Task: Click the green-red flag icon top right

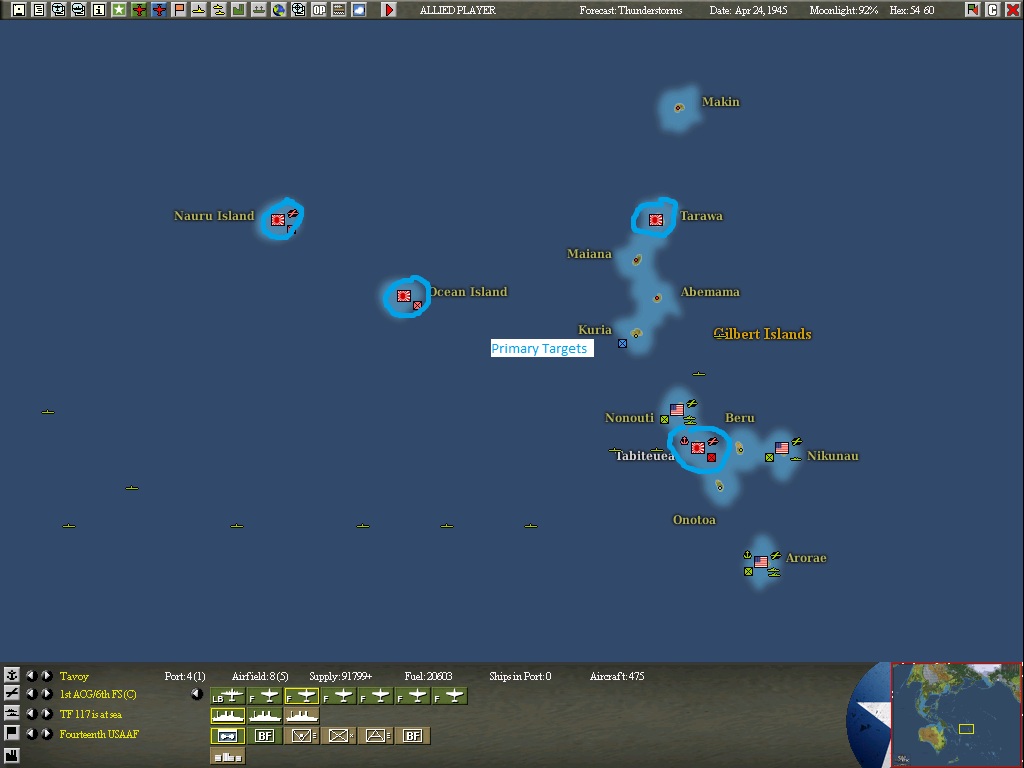Action: (x=972, y=10)
